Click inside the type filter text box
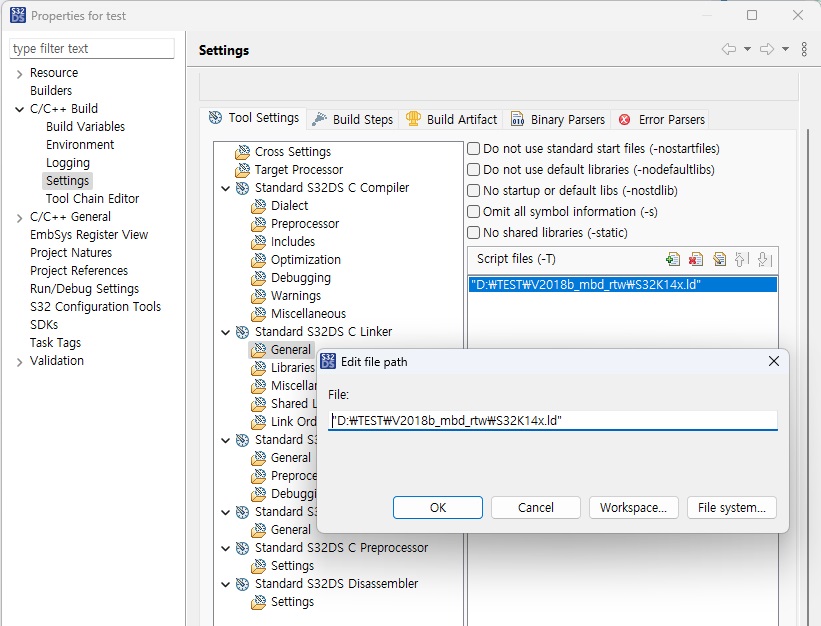Image resolution: width=821 pixels, height=626 pixels. pyautogui.click(x=90, y=48)
